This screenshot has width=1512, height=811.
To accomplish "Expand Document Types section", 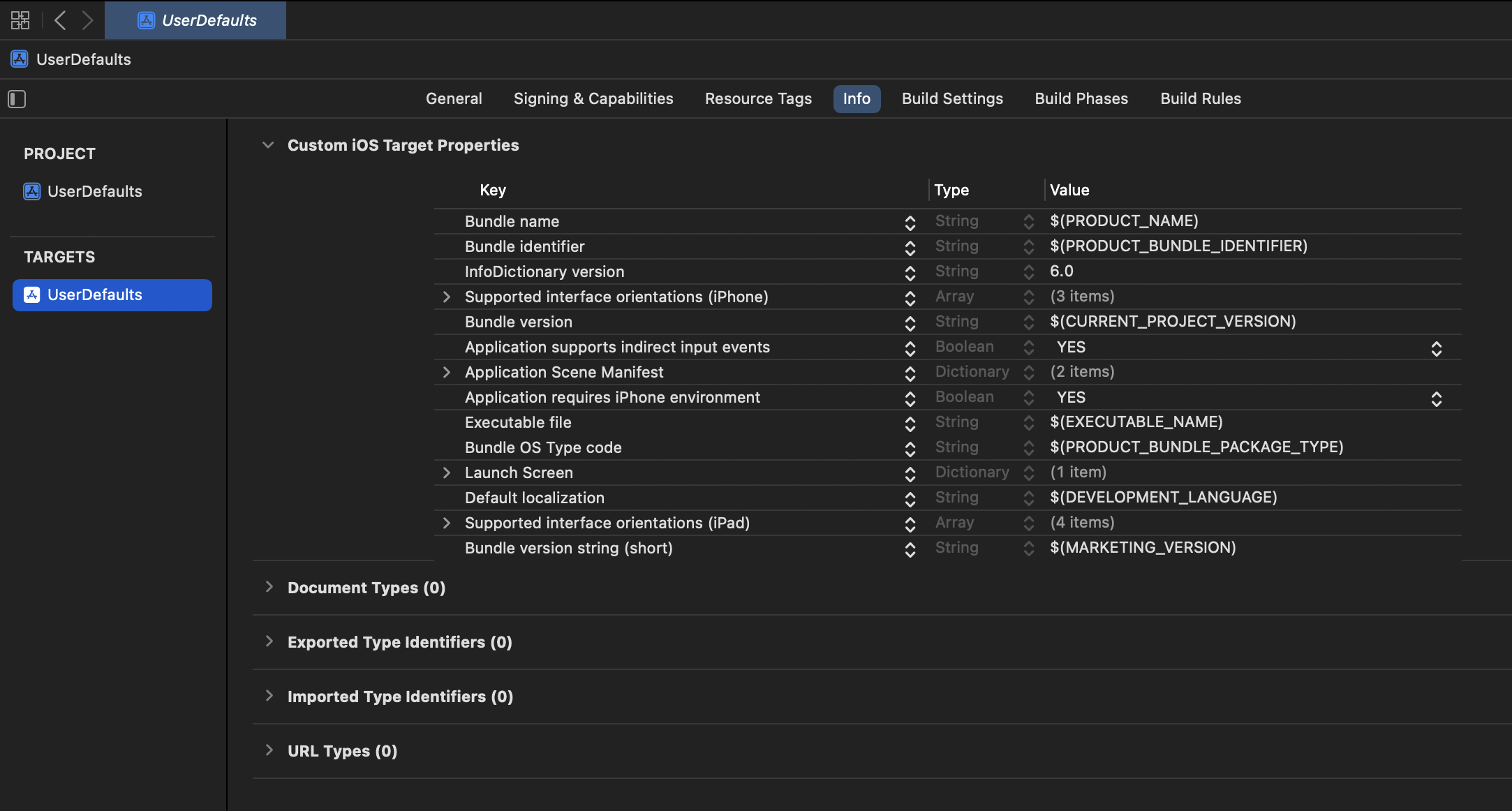I will (x=269, y=587).
